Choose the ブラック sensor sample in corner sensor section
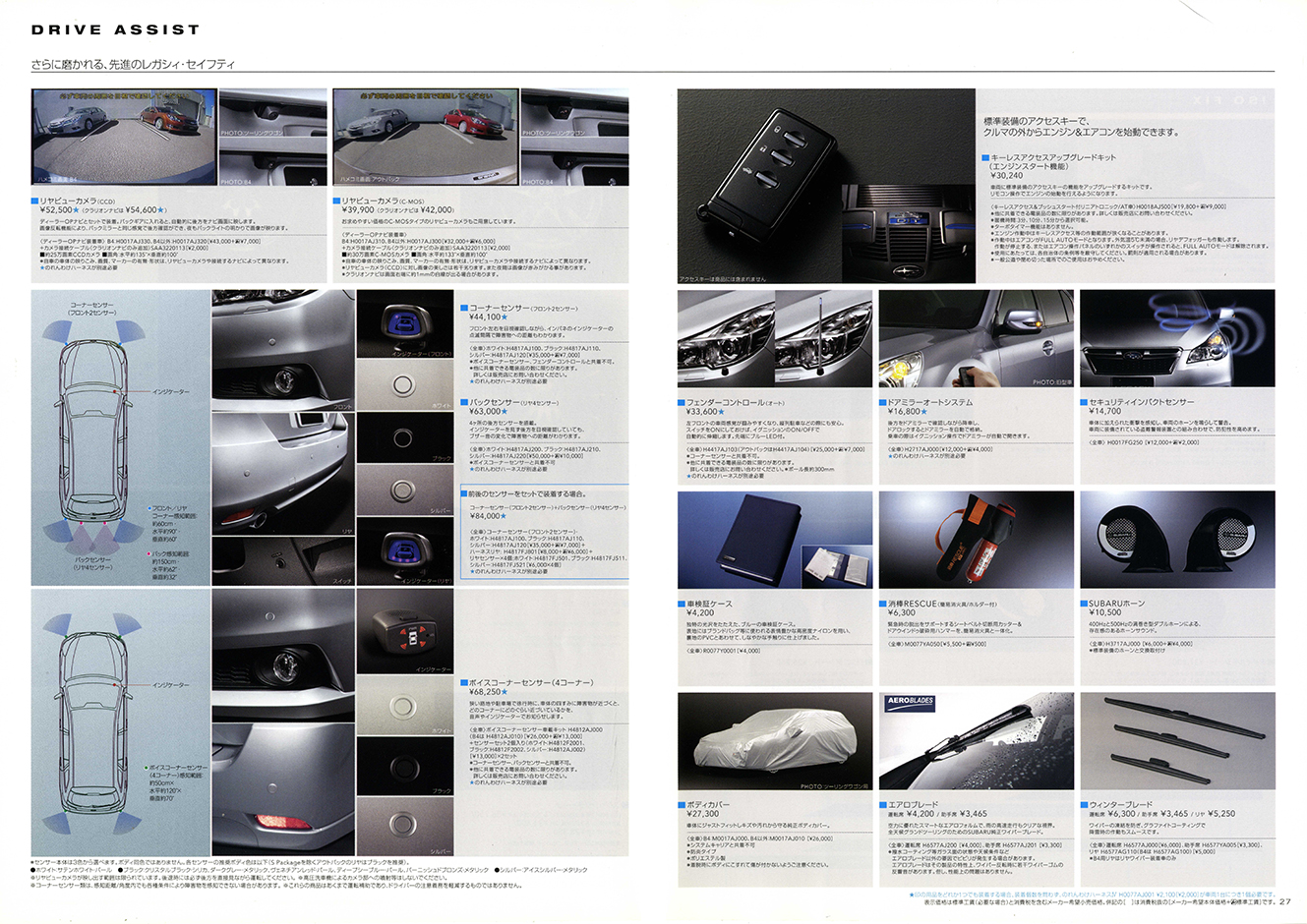Viewport: 1307px width, 924px height. click(x=405, y=437)
